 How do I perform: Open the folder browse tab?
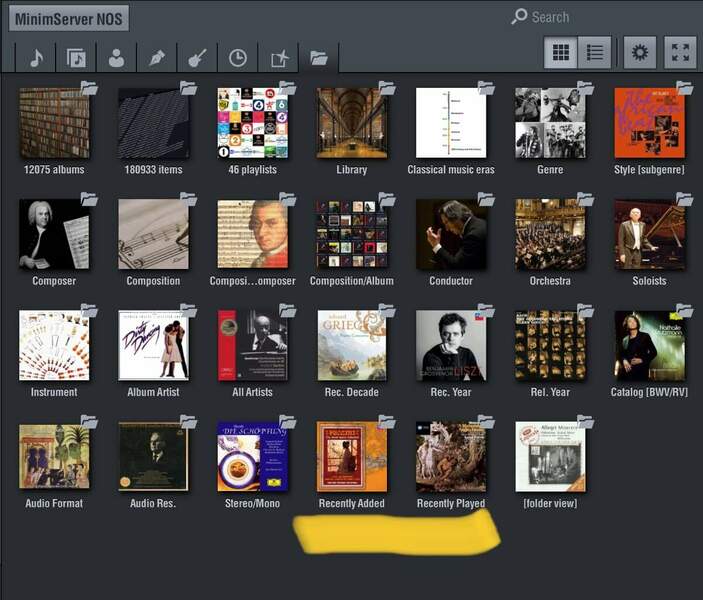pyautogui.click(x=319, y=58)
